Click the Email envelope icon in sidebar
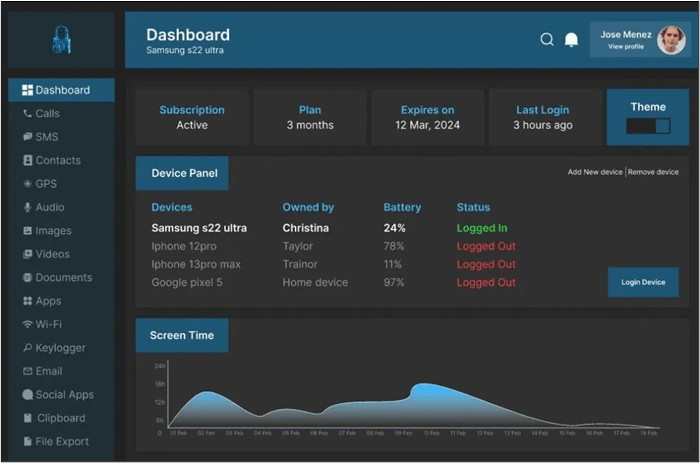 pyautogui.click(x=27, y=372)
